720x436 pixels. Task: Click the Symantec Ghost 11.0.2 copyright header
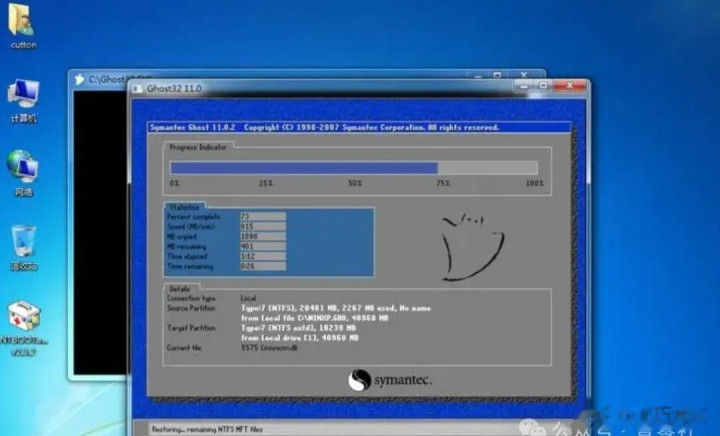(x=324, y=128)
